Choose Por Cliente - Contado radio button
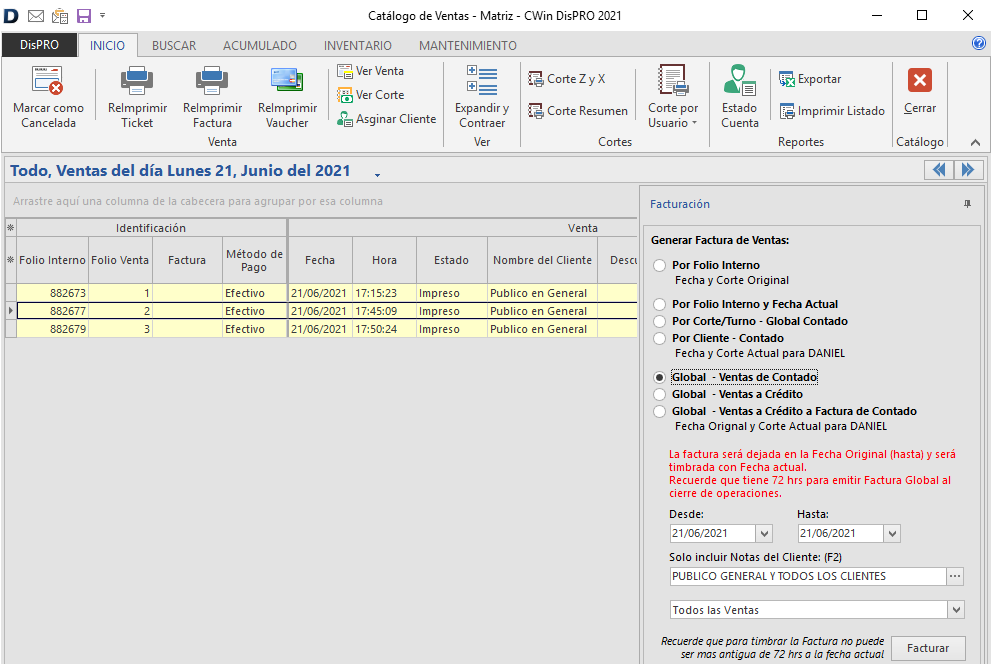 [x=659, y=339]
